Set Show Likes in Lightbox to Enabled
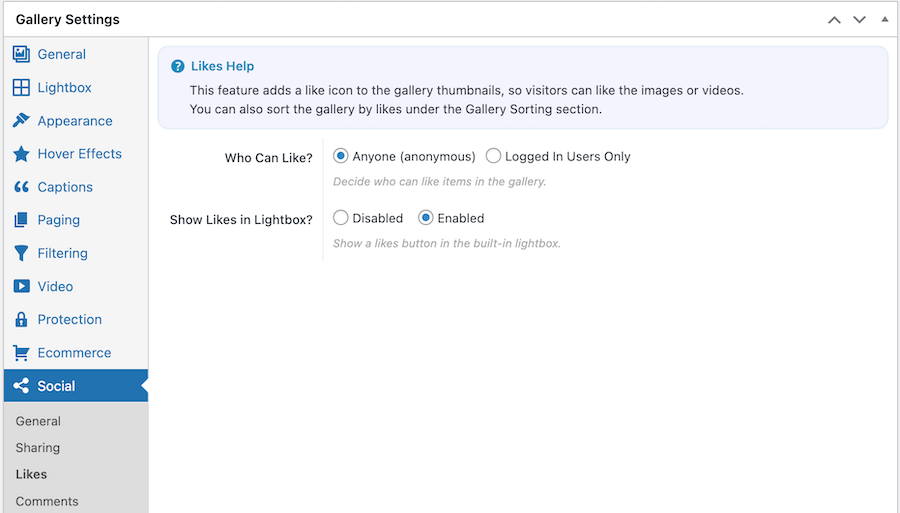 (425, 217)
